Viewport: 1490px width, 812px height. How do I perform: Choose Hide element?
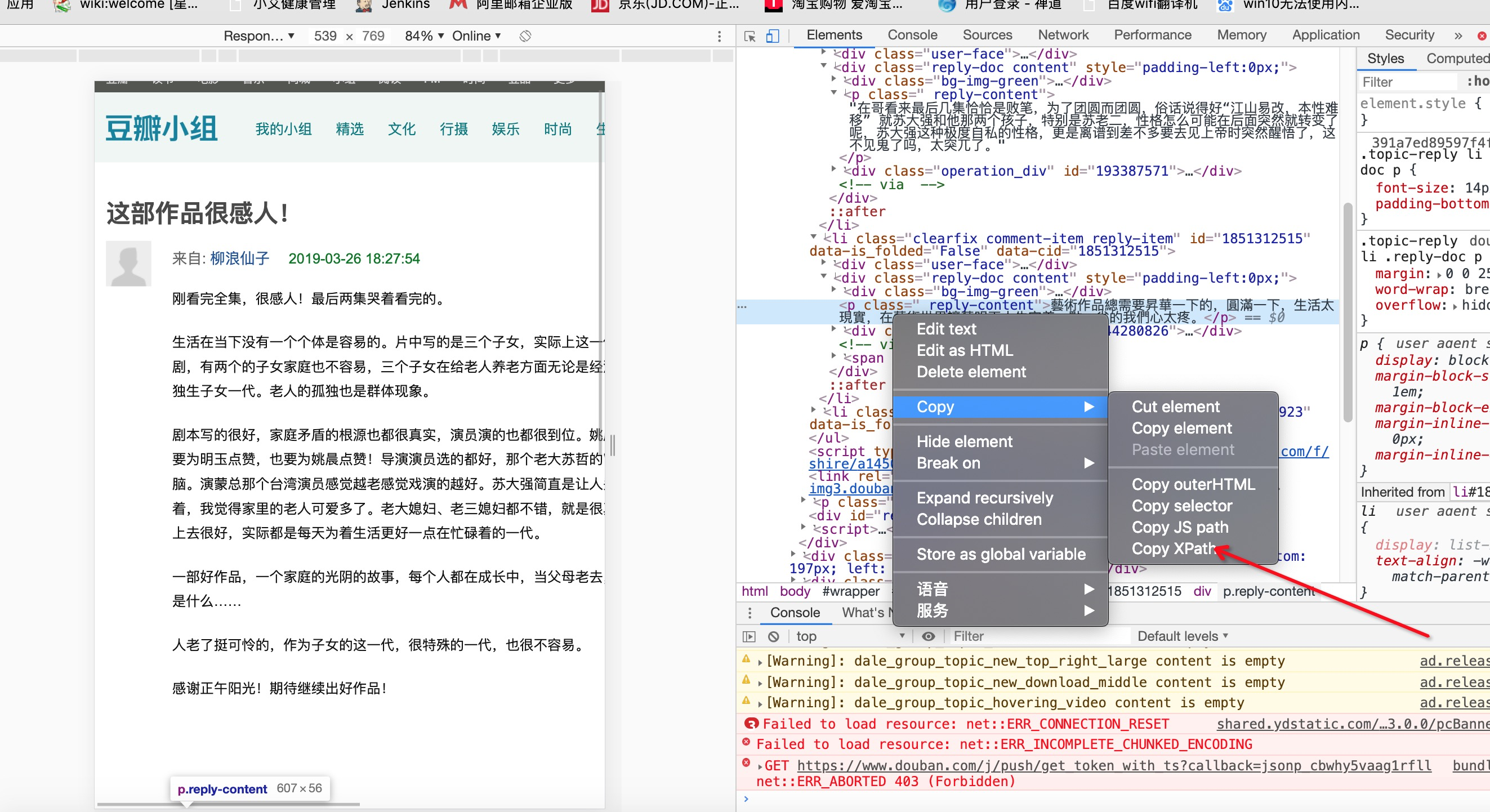(1000, 441)
